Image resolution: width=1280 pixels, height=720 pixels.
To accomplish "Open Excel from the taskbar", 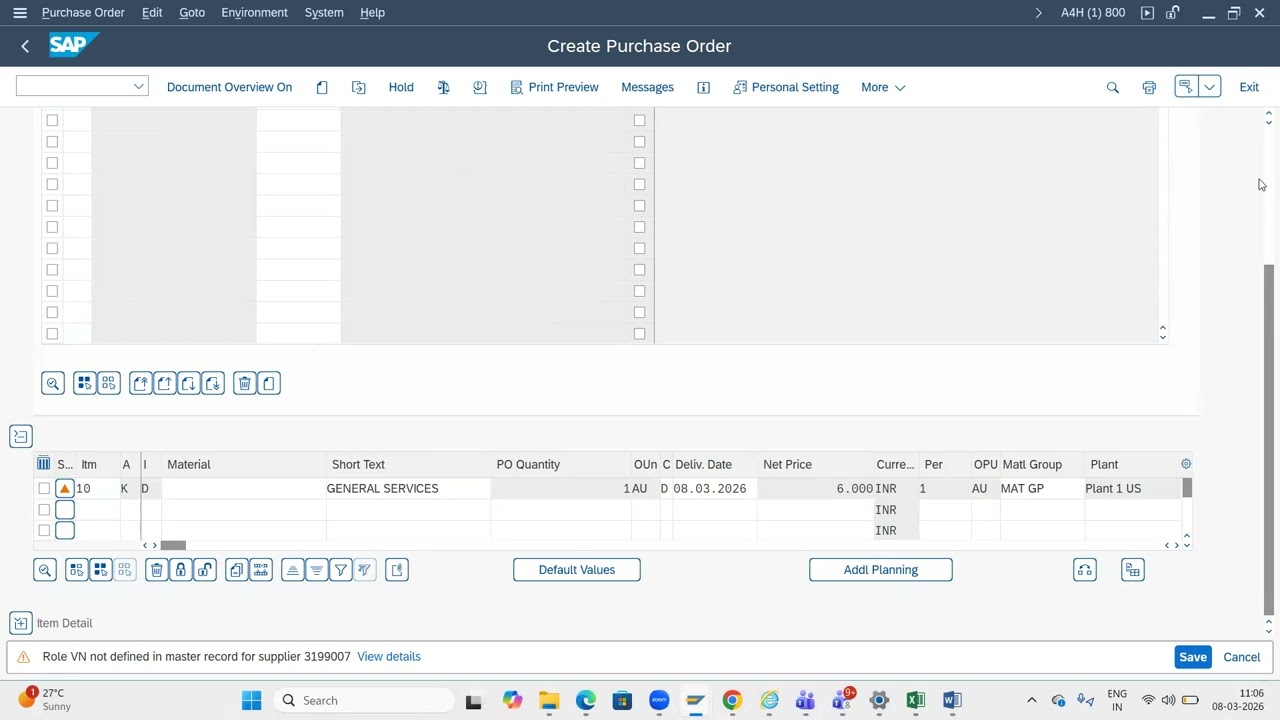I will [x=915, y=701].
